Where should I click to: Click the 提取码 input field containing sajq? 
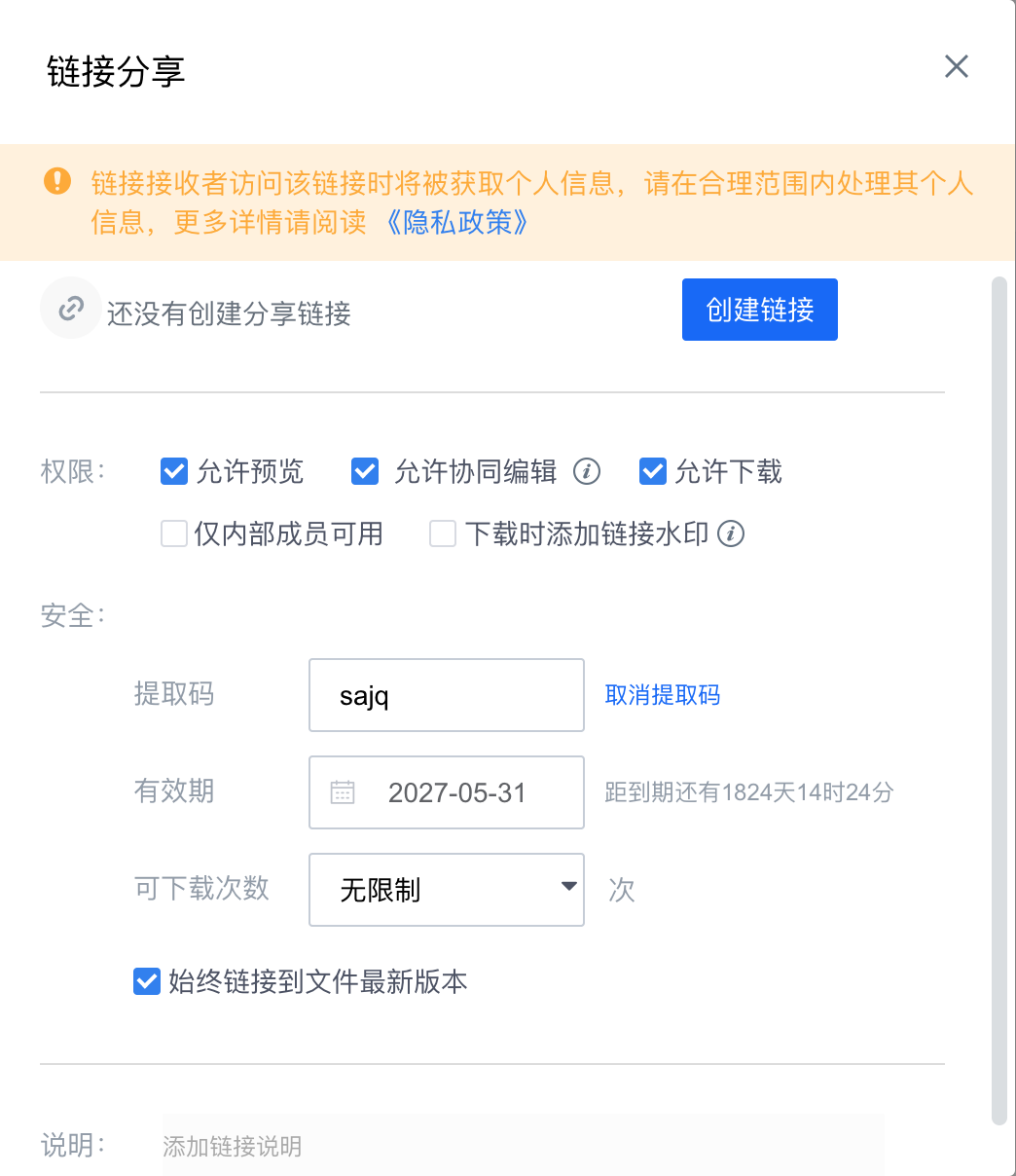(447, 695)
